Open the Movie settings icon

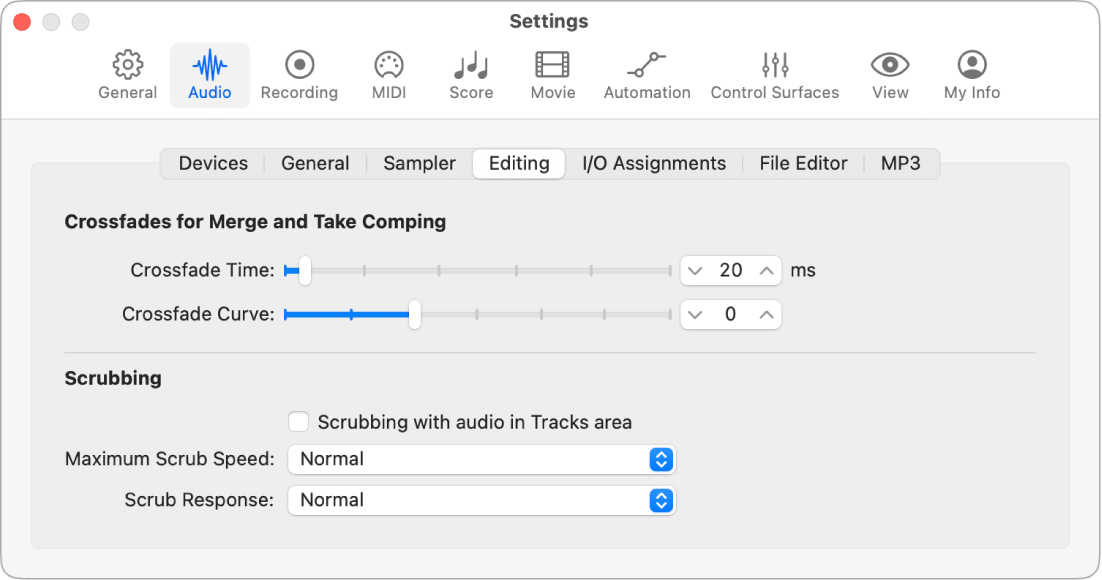[552, 75]
